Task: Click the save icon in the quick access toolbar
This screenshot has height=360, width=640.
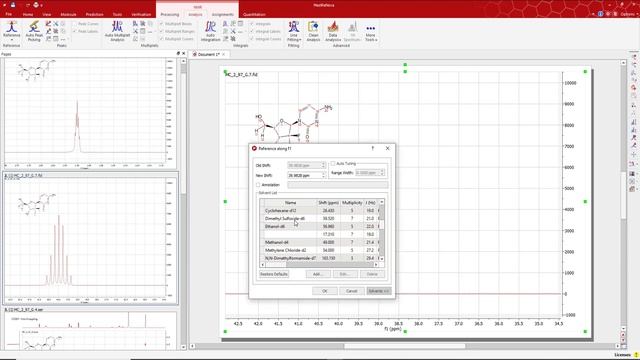Action: (x=13, y=5)
